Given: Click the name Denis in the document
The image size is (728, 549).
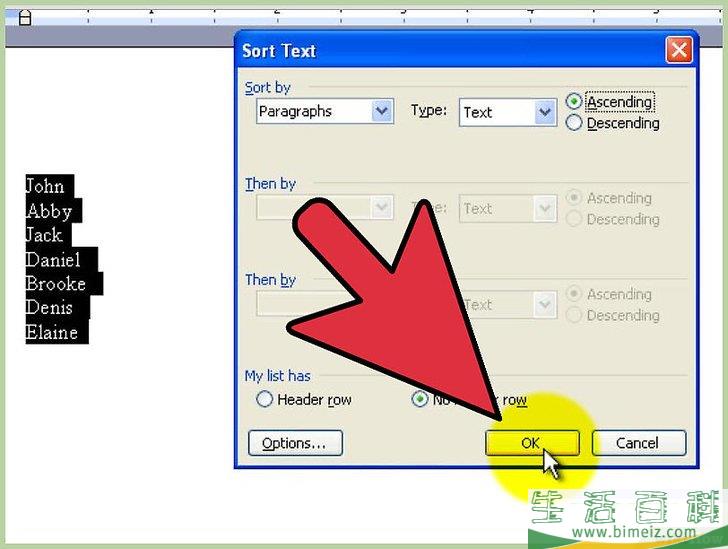Looking at the screenshot, I should [x=49, y=307].
